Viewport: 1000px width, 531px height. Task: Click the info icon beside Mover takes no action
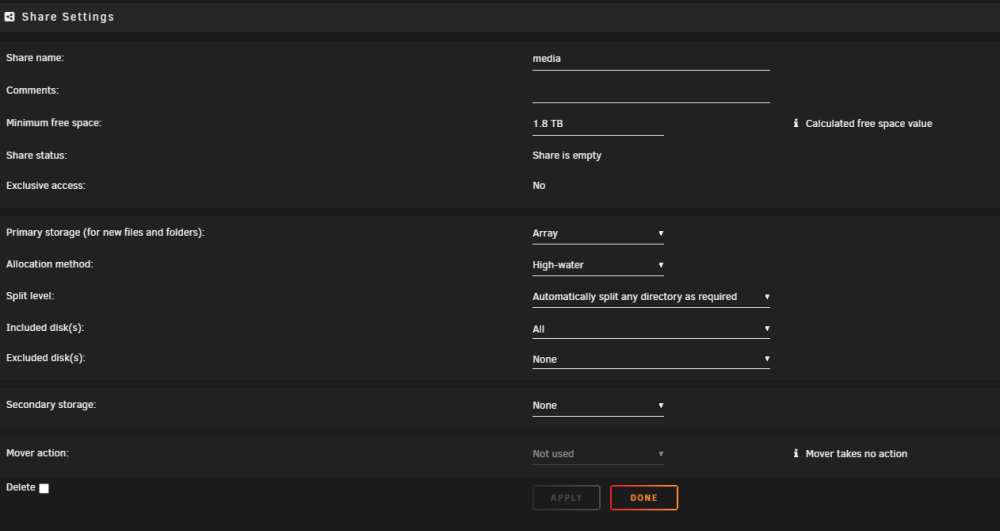(795, 453)
